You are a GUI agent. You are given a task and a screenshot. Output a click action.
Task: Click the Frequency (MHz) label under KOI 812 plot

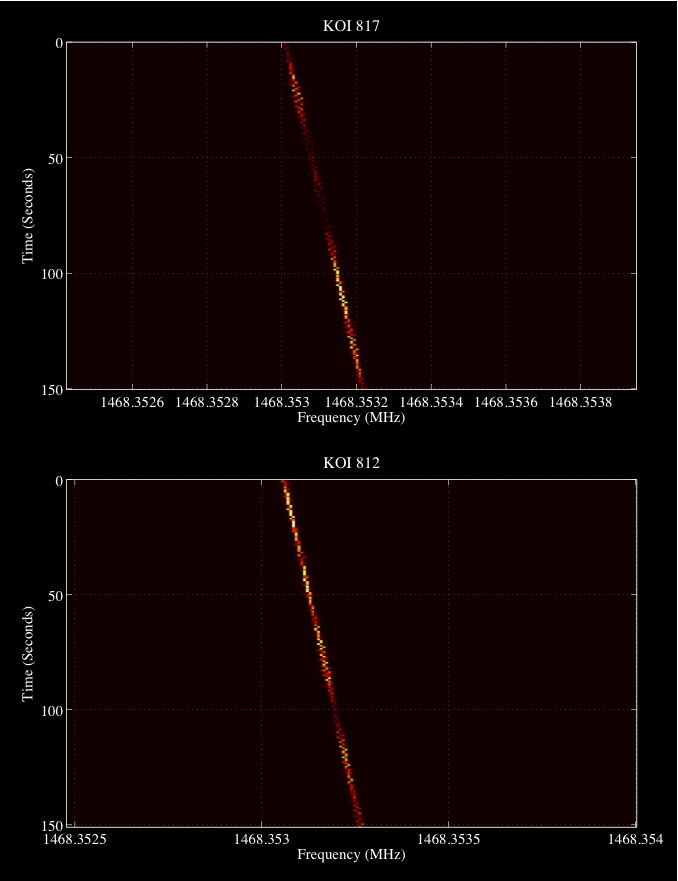[351, 855]
